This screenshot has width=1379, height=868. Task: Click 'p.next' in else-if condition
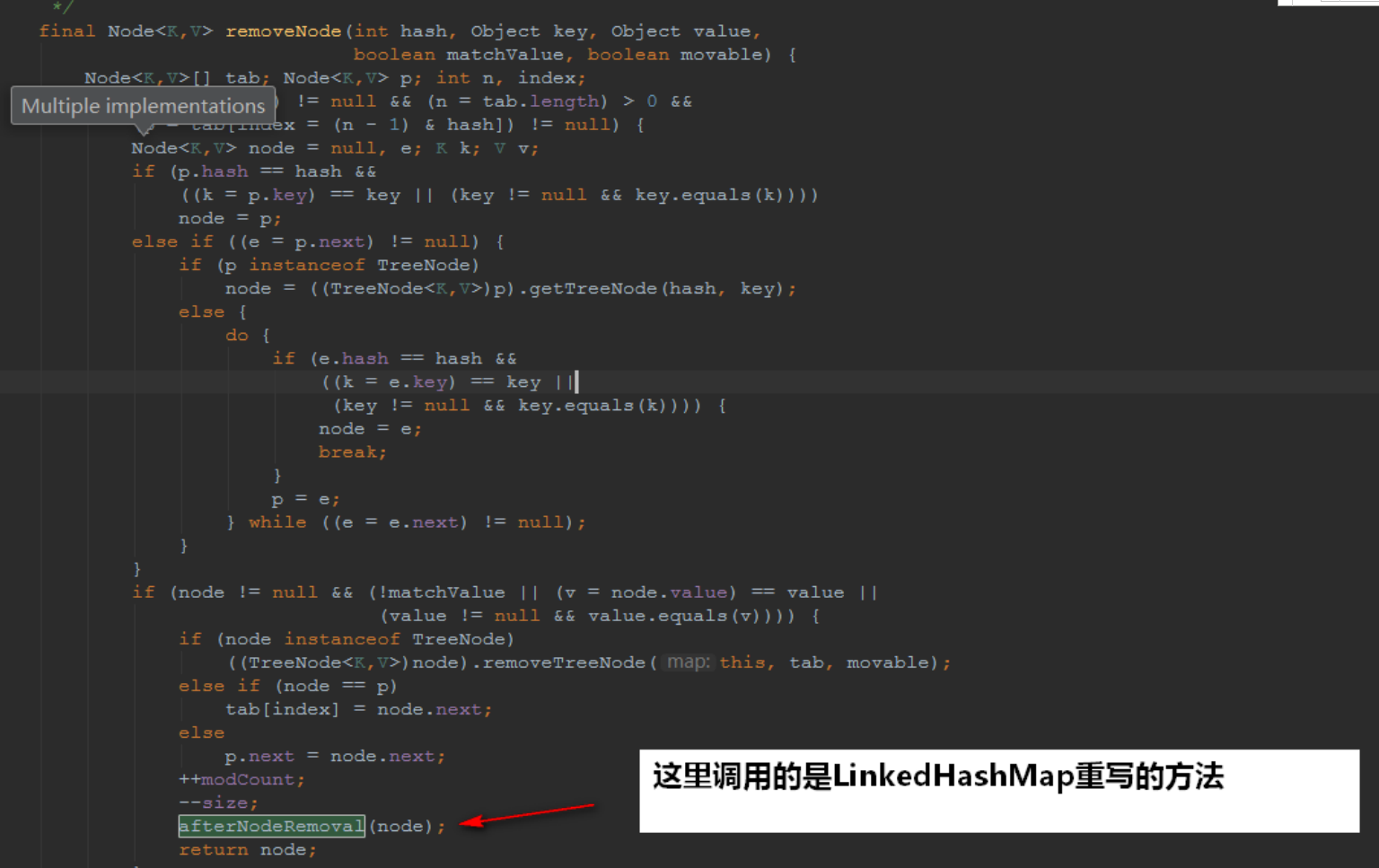[329, 241]
